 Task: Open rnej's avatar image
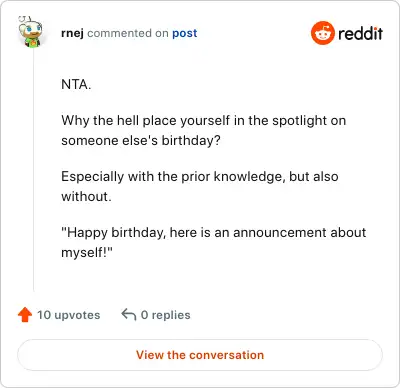click(x=30, y=32)
